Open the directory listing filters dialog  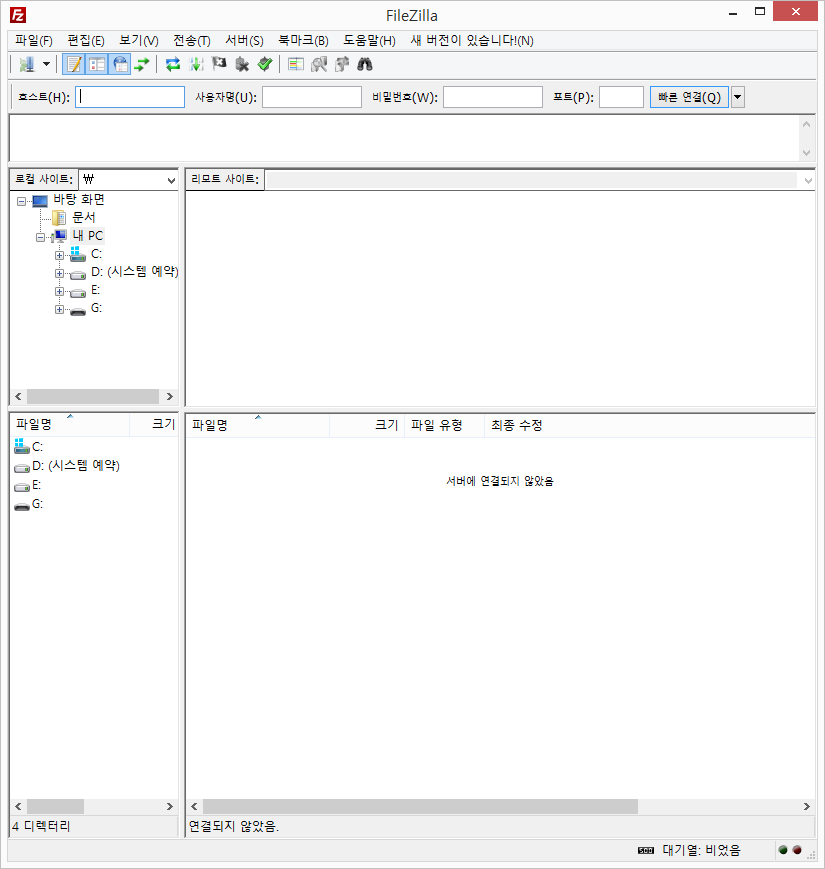pyautogui.click(x=296, y=65)
